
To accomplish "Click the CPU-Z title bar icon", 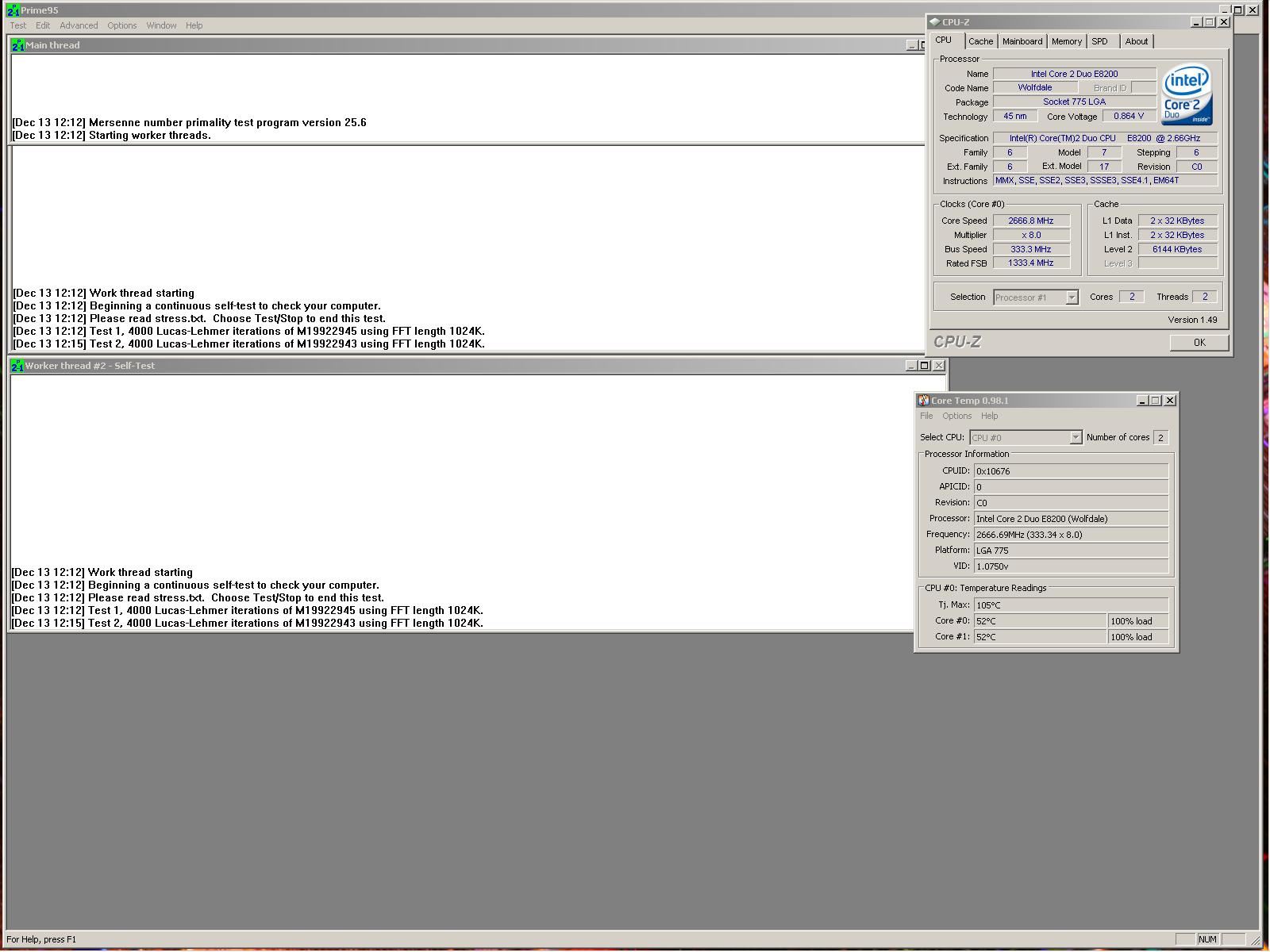I will [935, 22].
